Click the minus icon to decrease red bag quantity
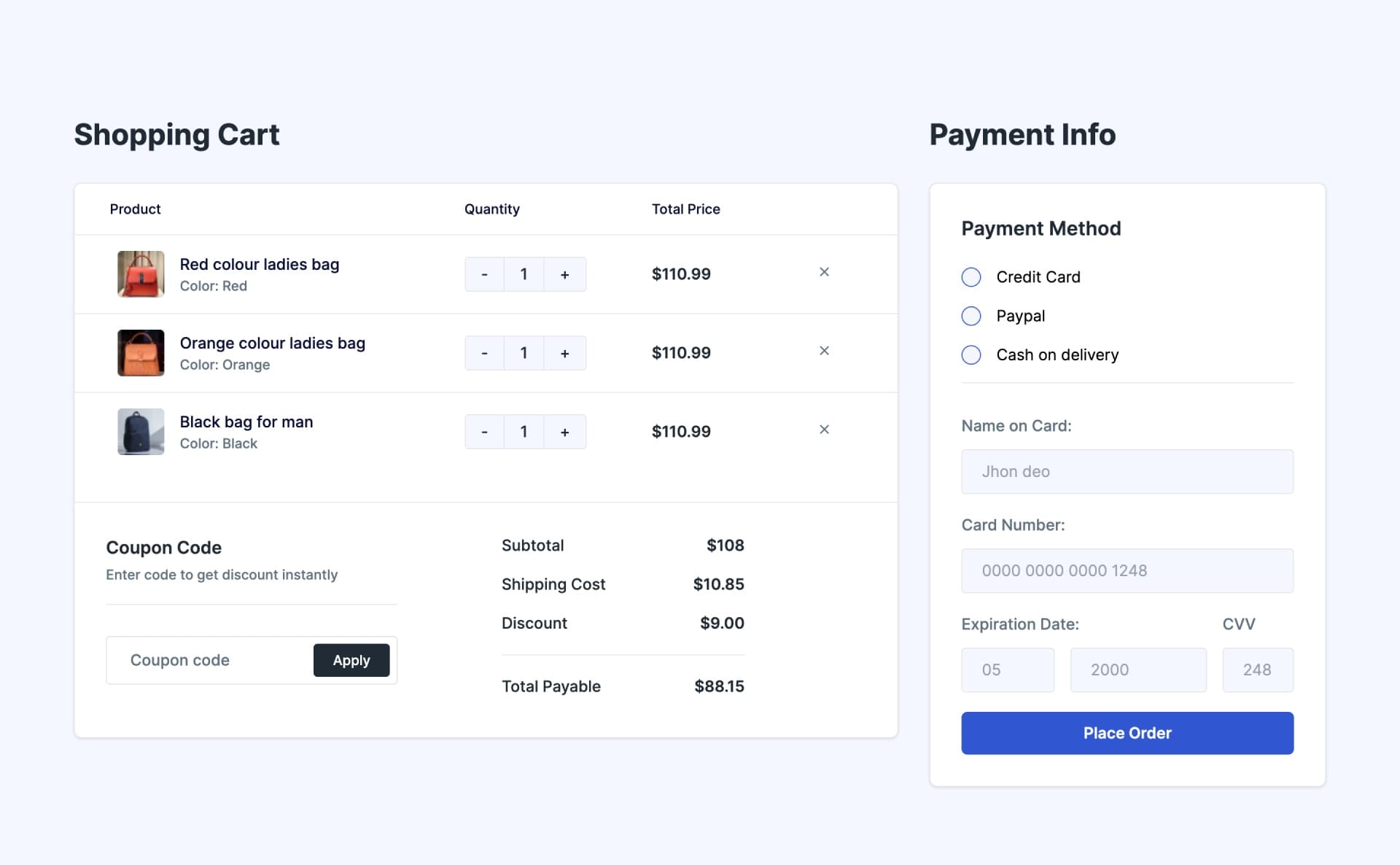 pyautogui.click(x=485, y=273)
